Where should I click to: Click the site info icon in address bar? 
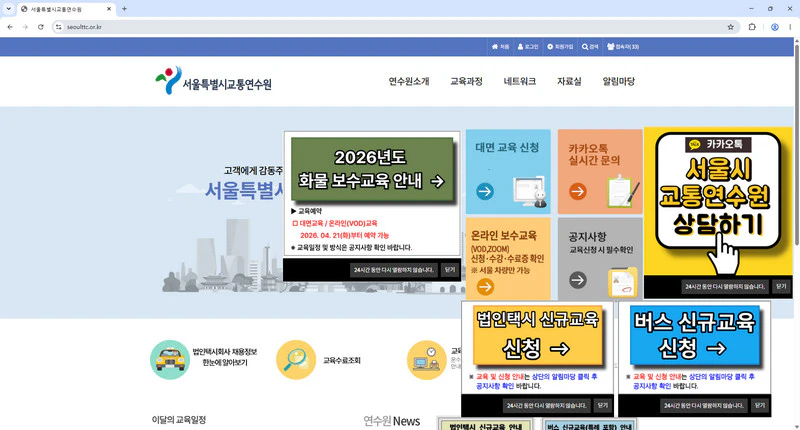coord(59,27)
